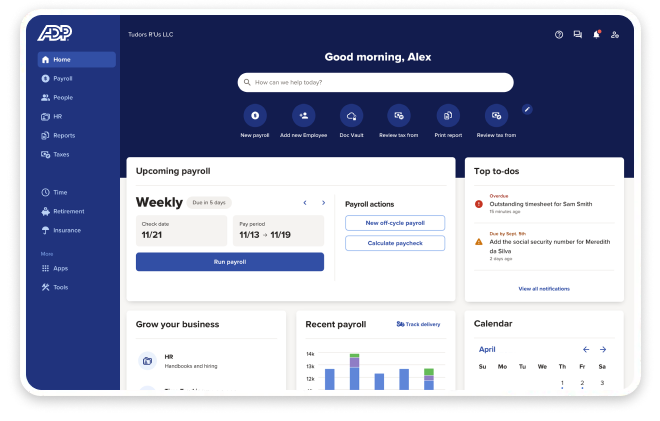Open the messages chat icon in header
The width and height of the screenshot is (660, 421).
pyautogui.click(x=578, y=34)
